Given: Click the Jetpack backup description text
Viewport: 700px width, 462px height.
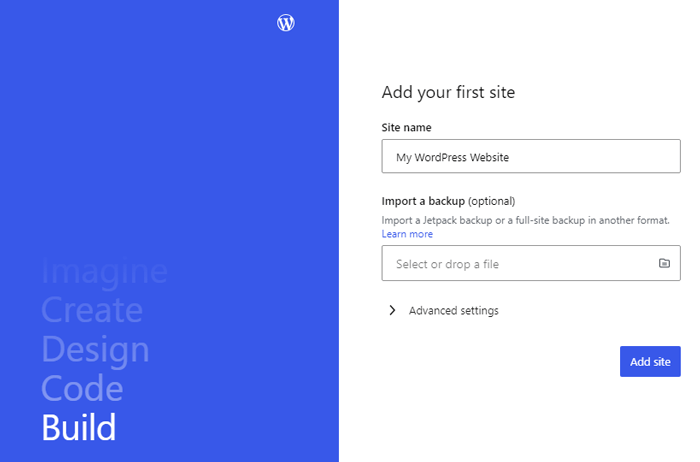Looking at the screenshot, I should point(525,220).
